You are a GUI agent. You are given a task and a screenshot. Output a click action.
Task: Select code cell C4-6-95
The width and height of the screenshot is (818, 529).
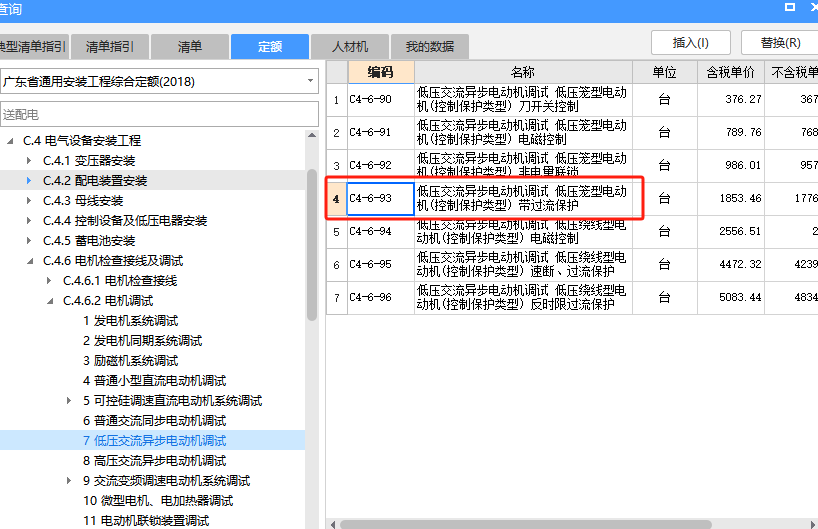pos(381,264)
